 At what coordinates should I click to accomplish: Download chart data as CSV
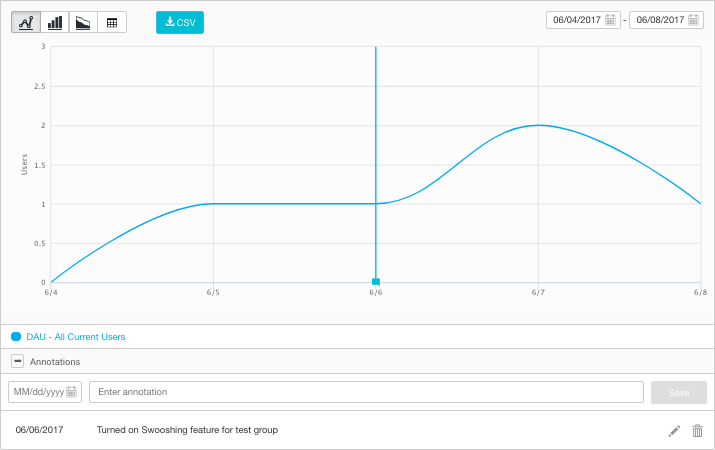point(180,22)
